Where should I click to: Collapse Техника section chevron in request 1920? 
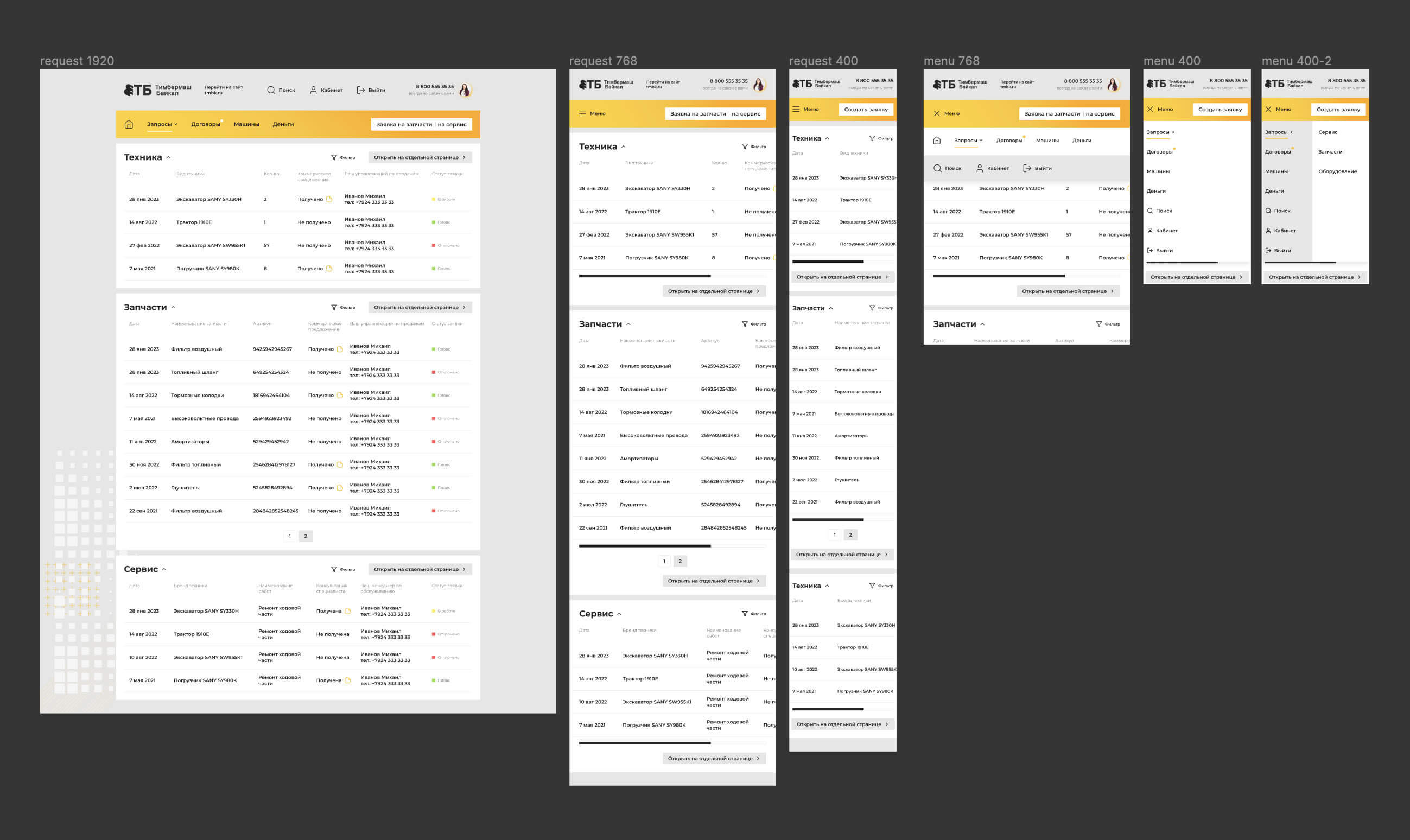tap(168, 158)
